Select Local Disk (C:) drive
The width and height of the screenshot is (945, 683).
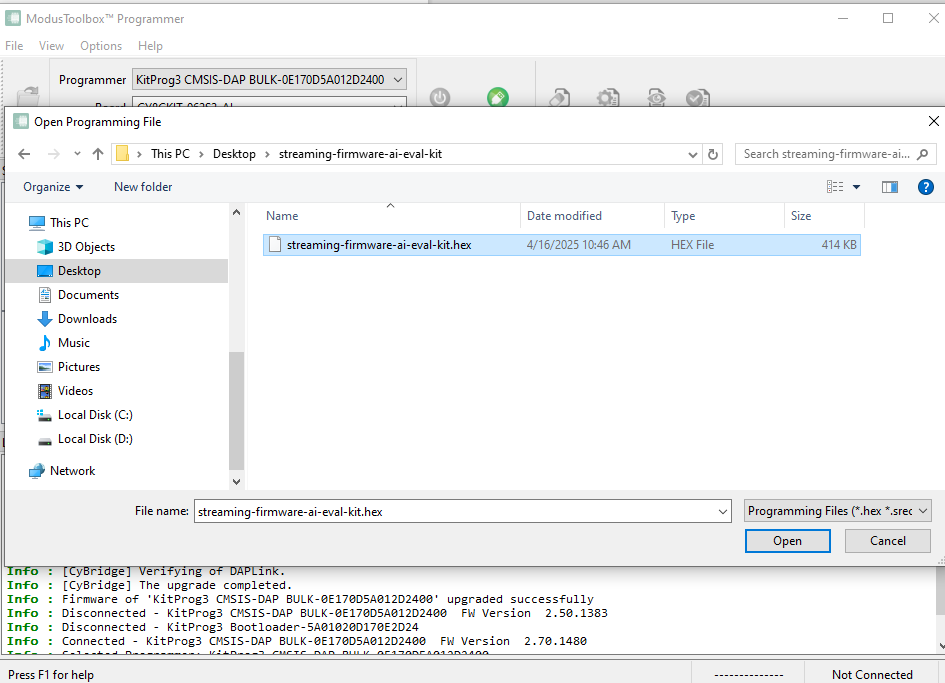point(95,415)
